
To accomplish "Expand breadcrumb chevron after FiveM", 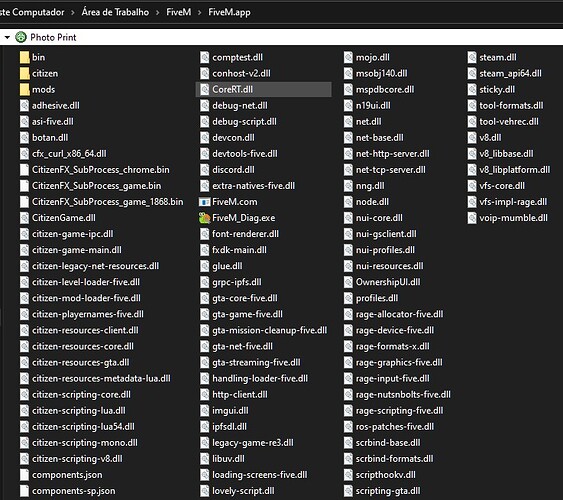I will coord(200,13).
